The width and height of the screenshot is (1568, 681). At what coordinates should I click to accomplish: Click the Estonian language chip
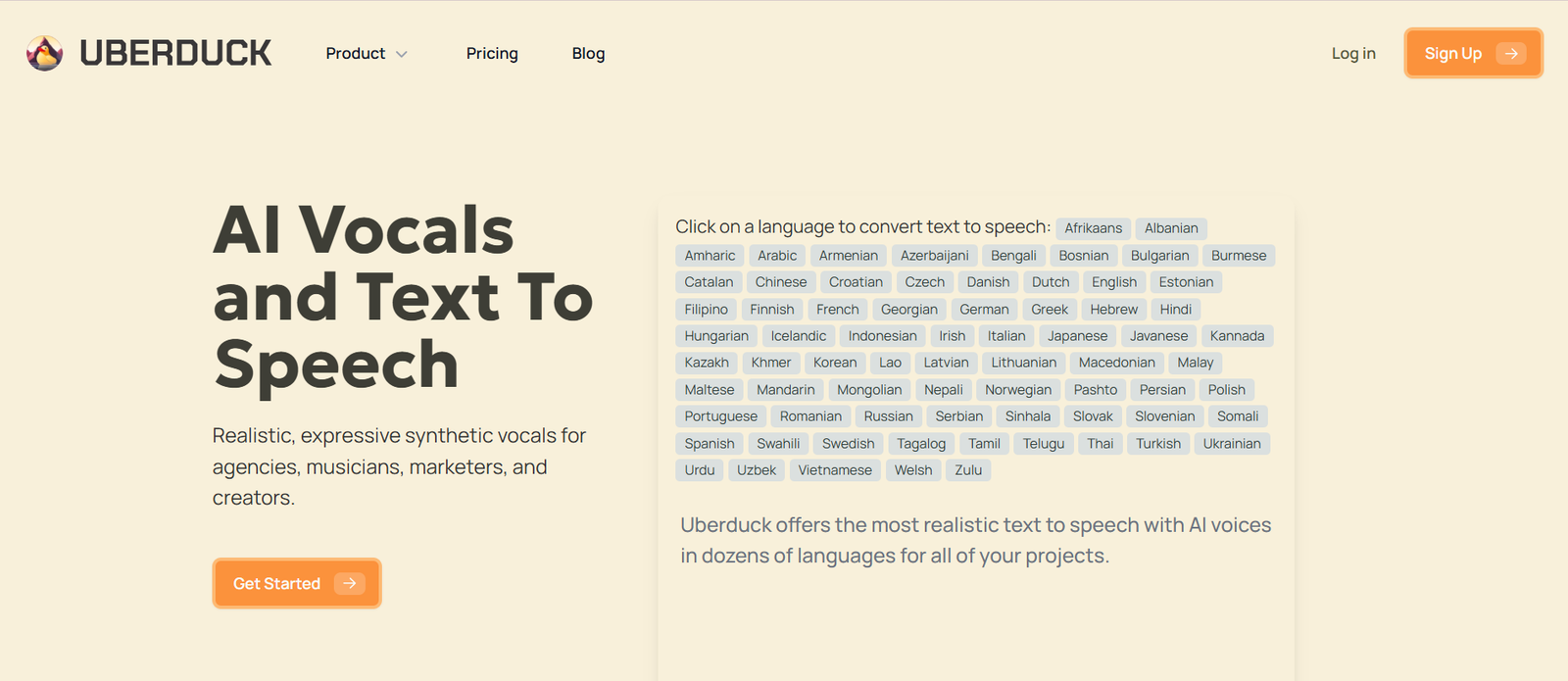coord(1186,282)
